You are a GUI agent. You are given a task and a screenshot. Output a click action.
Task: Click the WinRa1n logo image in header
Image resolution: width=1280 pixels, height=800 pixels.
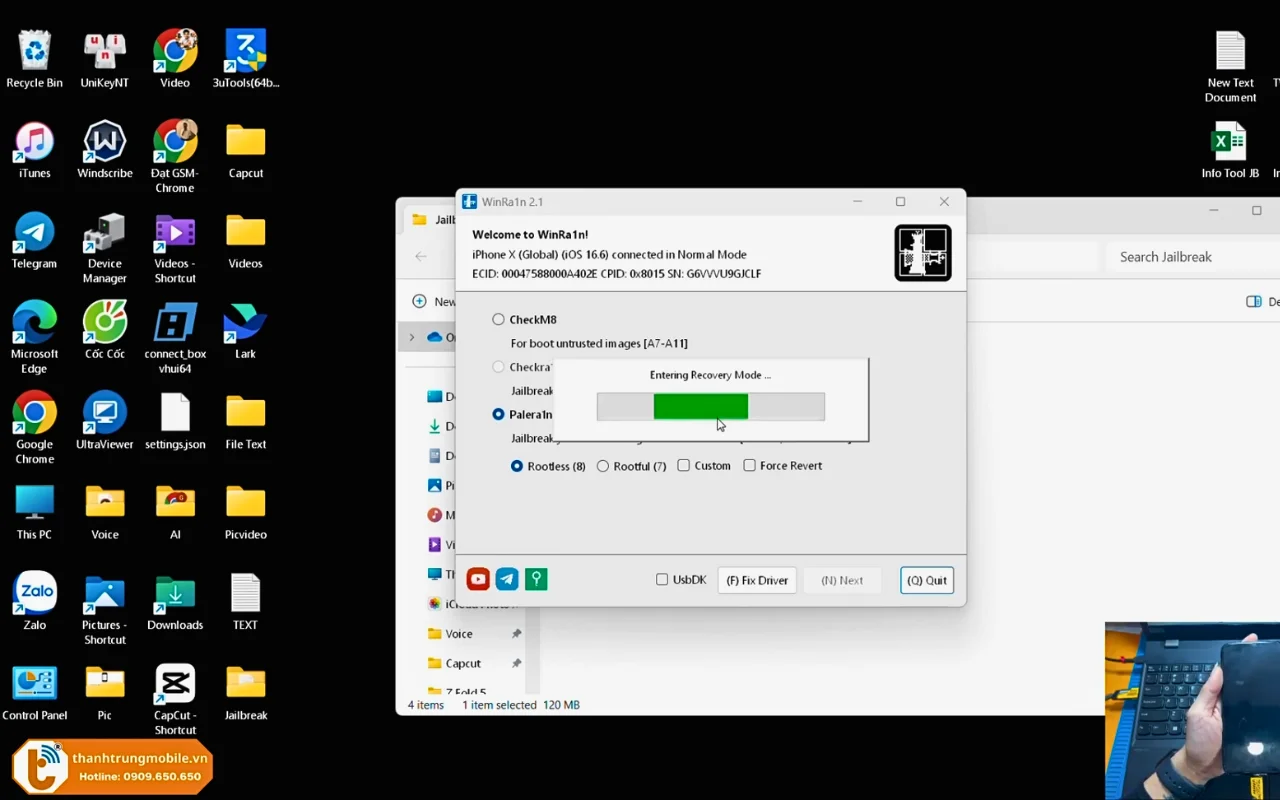(x=922, y=252)
